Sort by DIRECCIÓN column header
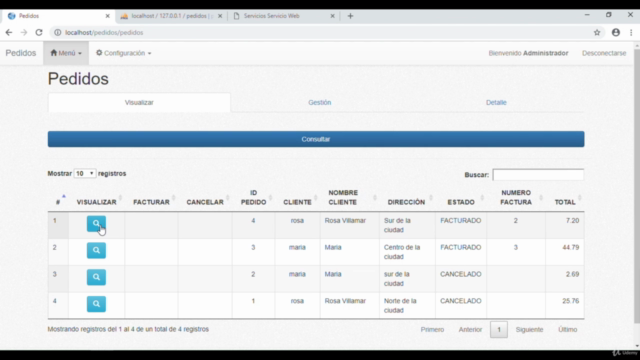640x360 pixels. 407,198
